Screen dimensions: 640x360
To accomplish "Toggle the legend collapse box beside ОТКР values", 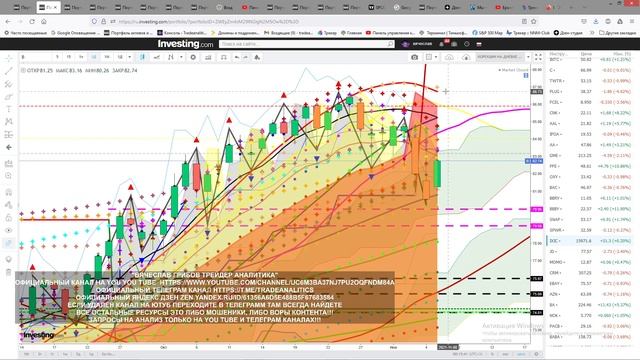I will (x=23, y=71).
